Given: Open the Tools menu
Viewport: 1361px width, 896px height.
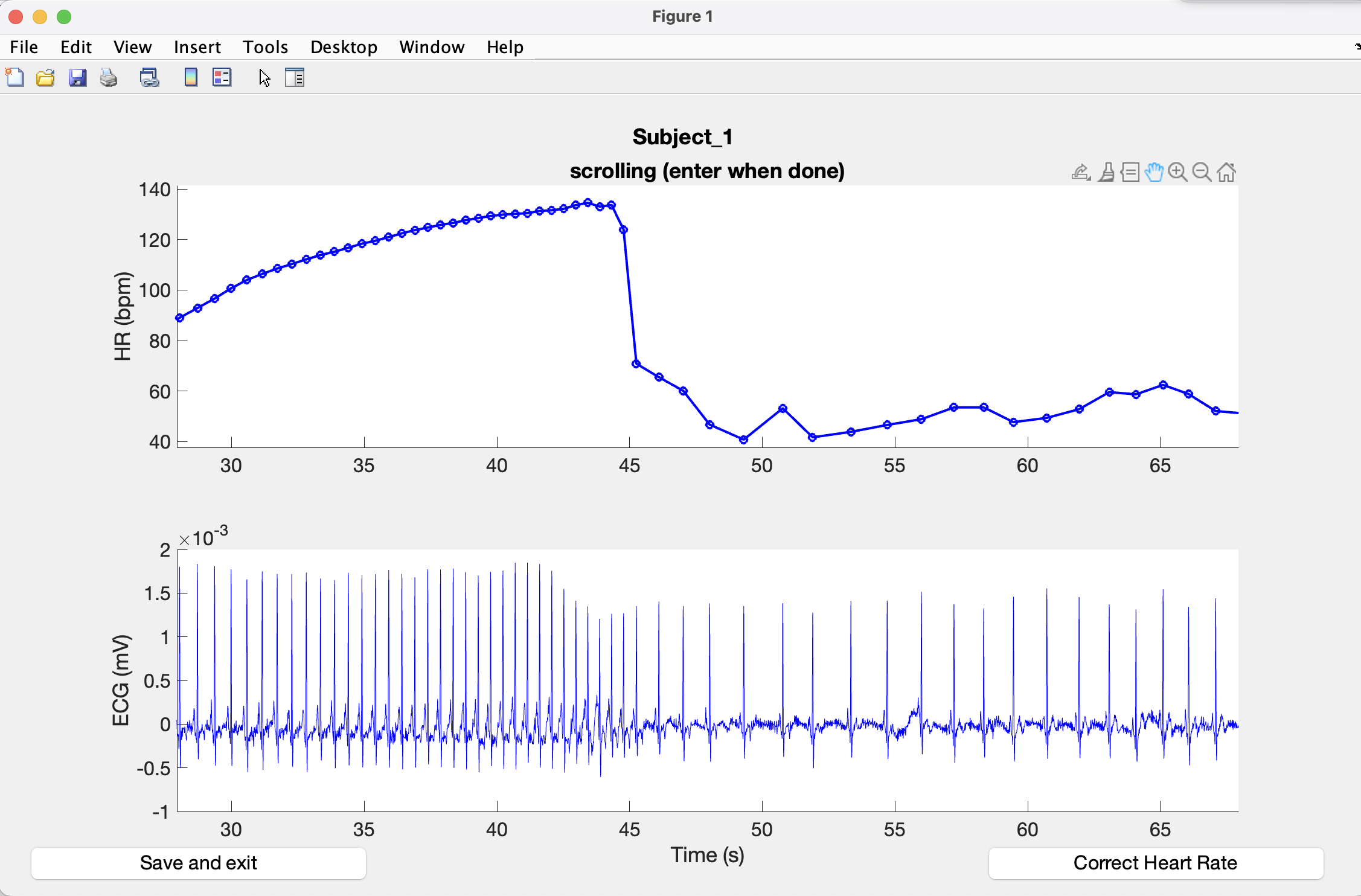Looking at the screenshot, I should [x=265, y=47].
